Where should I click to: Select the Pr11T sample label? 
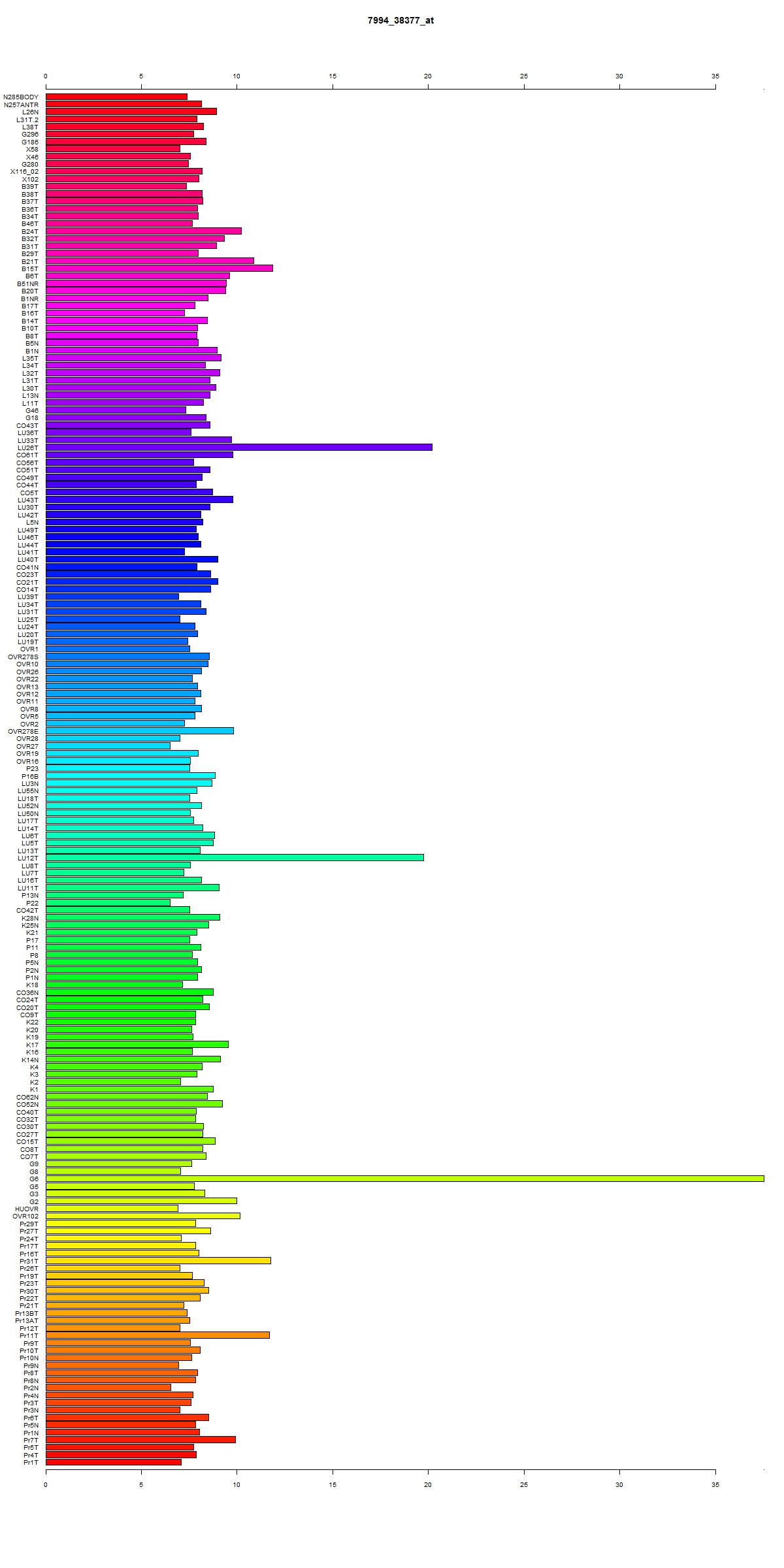point(29,1335)
